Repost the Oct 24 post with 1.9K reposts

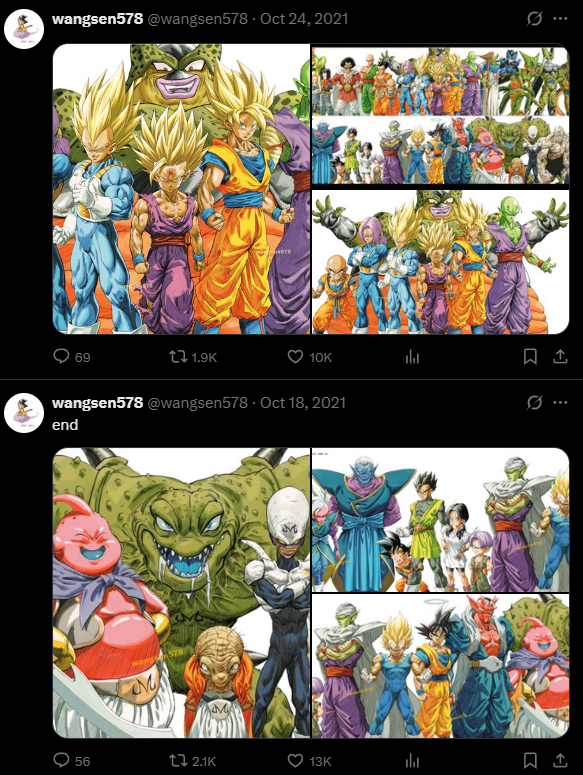193,356
